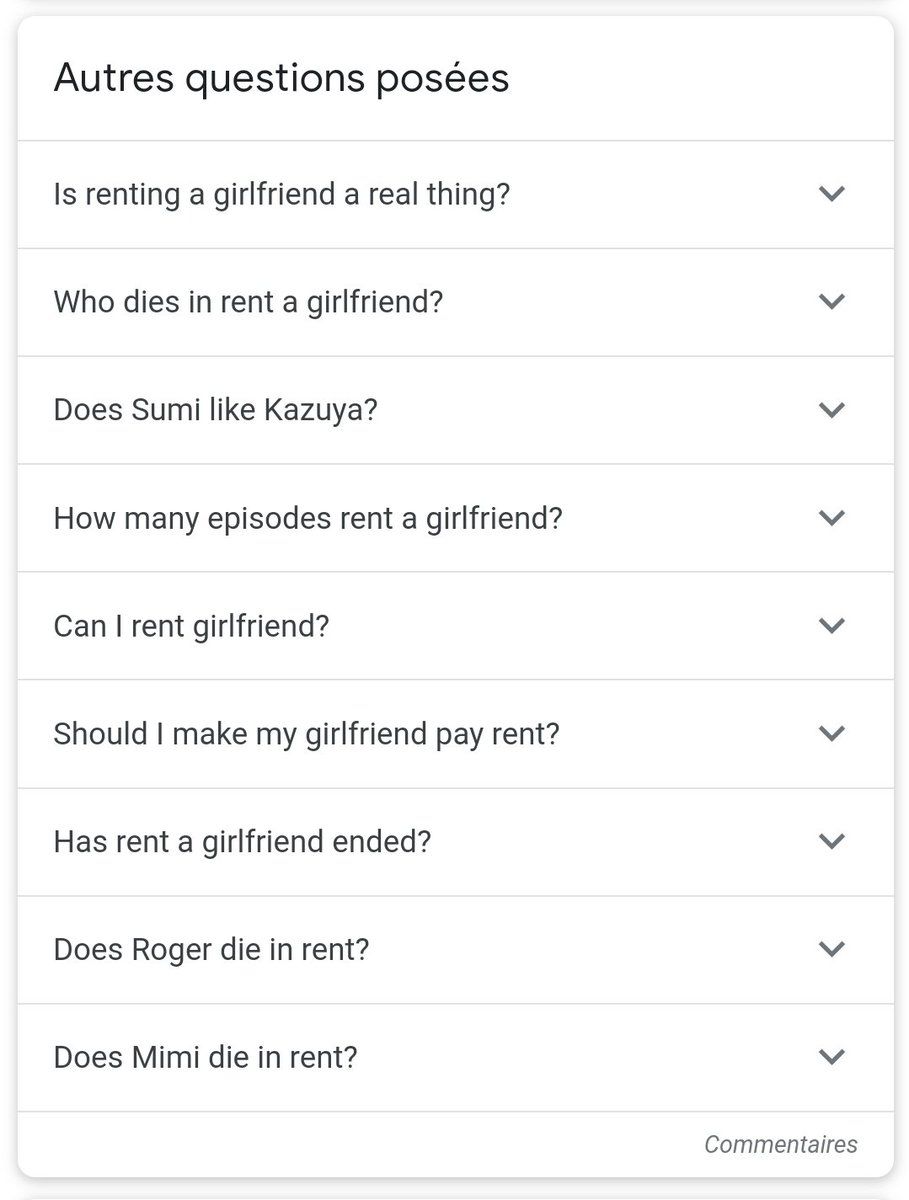The height and width of the screenshot is (1200, 909).
Task: Click the 'Autres questions posées' heading
Action: click(281, 78)
